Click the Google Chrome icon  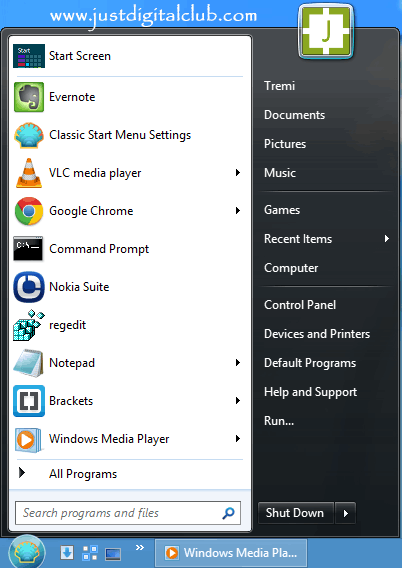[x=29, y=211]
